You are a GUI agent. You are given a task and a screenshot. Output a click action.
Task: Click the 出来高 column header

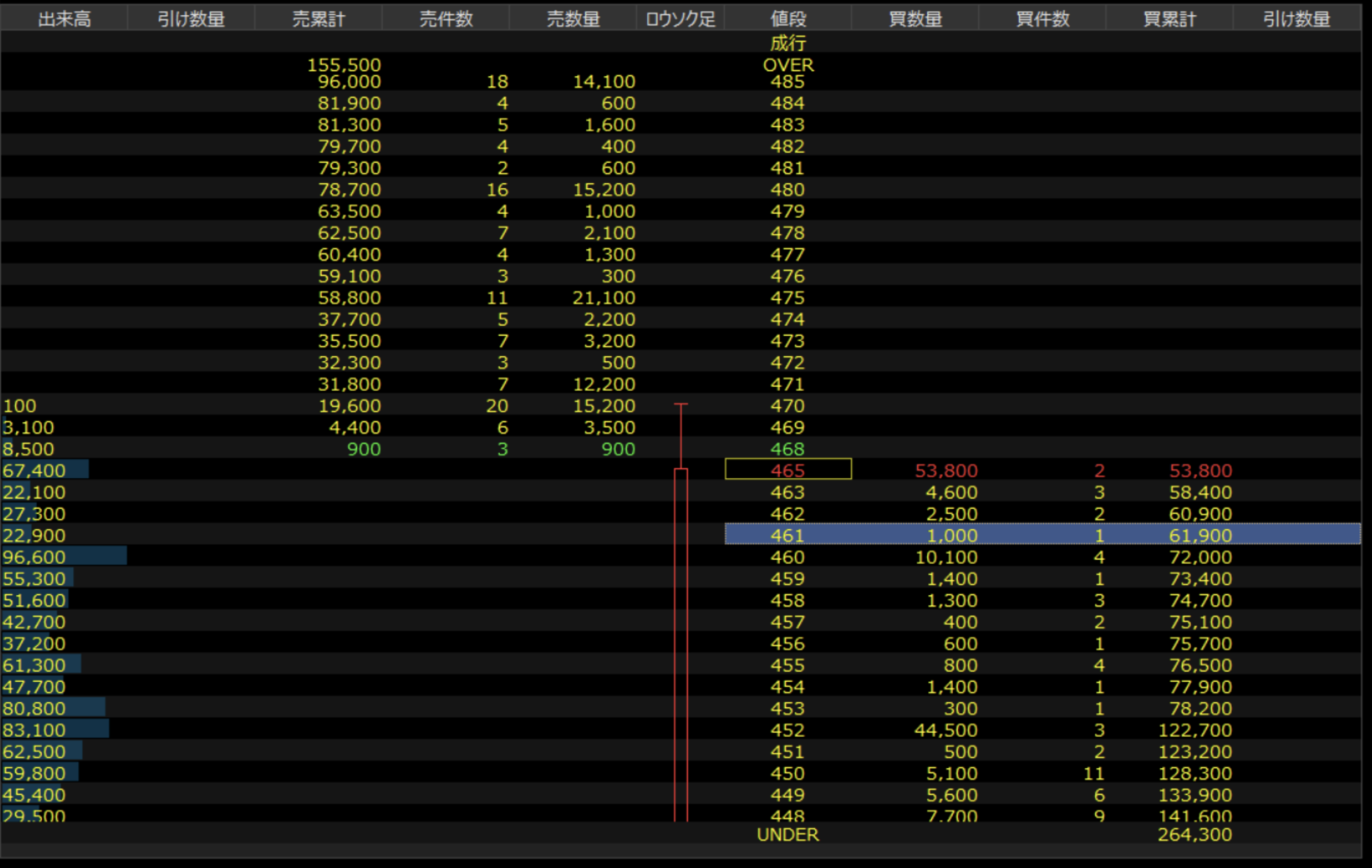(64, 19)
